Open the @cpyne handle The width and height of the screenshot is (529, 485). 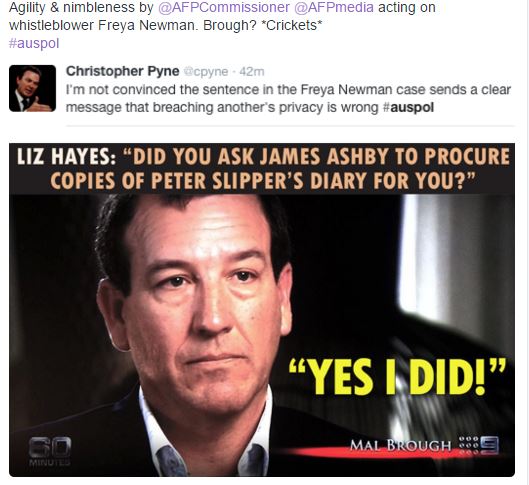pyautogui.click(x=206, y=72)
